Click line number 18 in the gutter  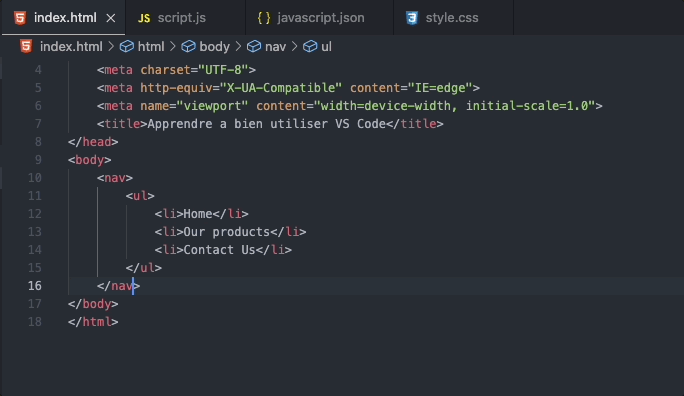click(x=35, y=322)
